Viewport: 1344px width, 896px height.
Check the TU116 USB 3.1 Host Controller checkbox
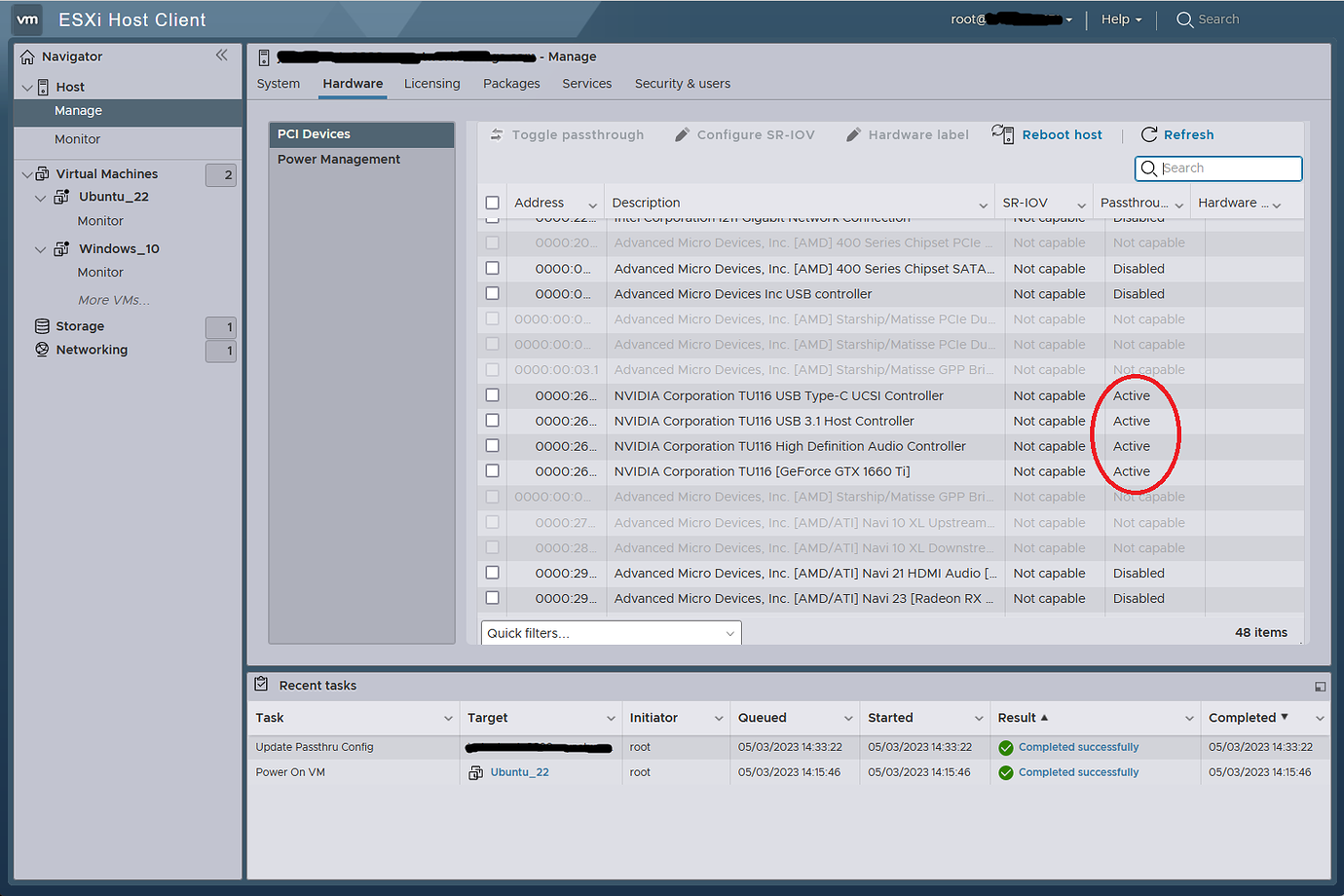pos(493,421)
